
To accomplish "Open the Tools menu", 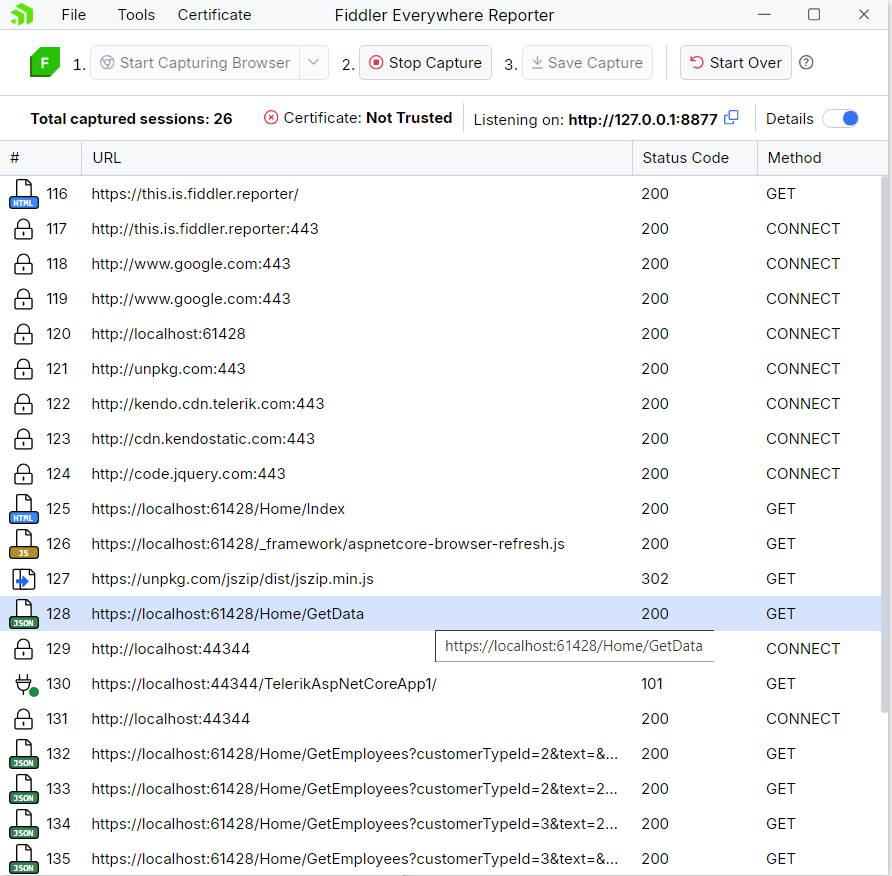I will point(136,15).
